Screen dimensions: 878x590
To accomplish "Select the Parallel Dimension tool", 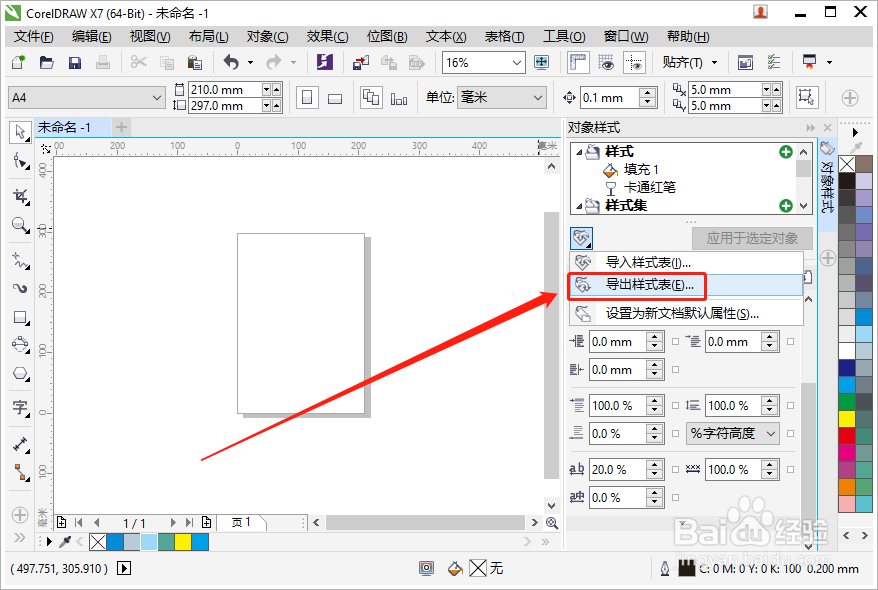I will click(x=20, y=444).
